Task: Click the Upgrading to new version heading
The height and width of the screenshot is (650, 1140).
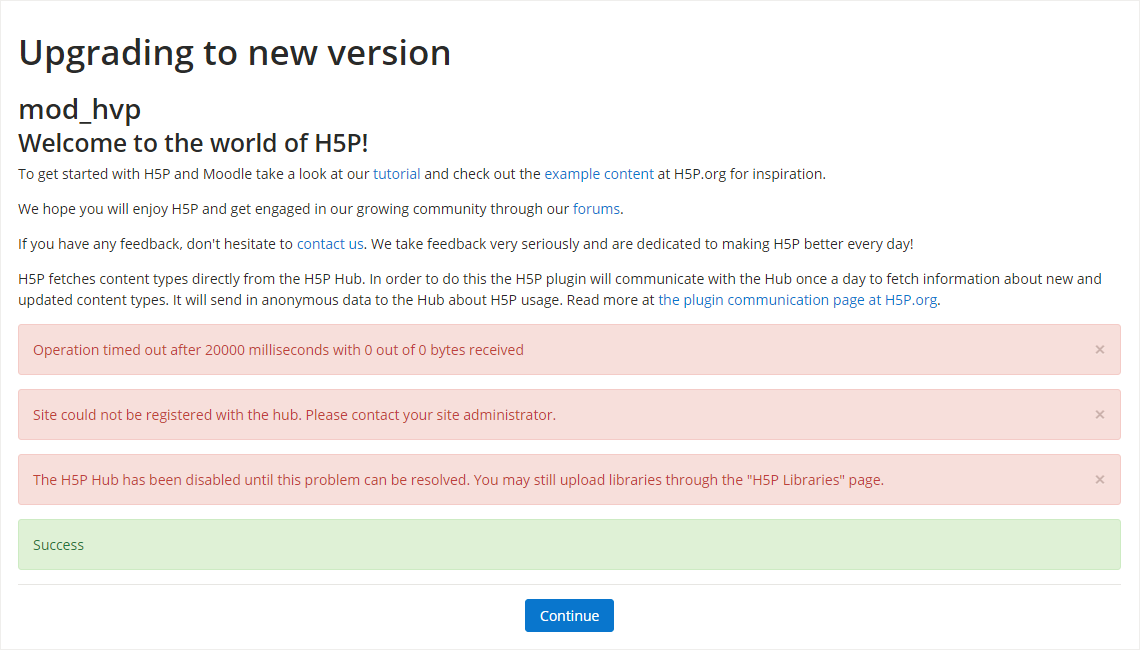Action: point(234,52)
